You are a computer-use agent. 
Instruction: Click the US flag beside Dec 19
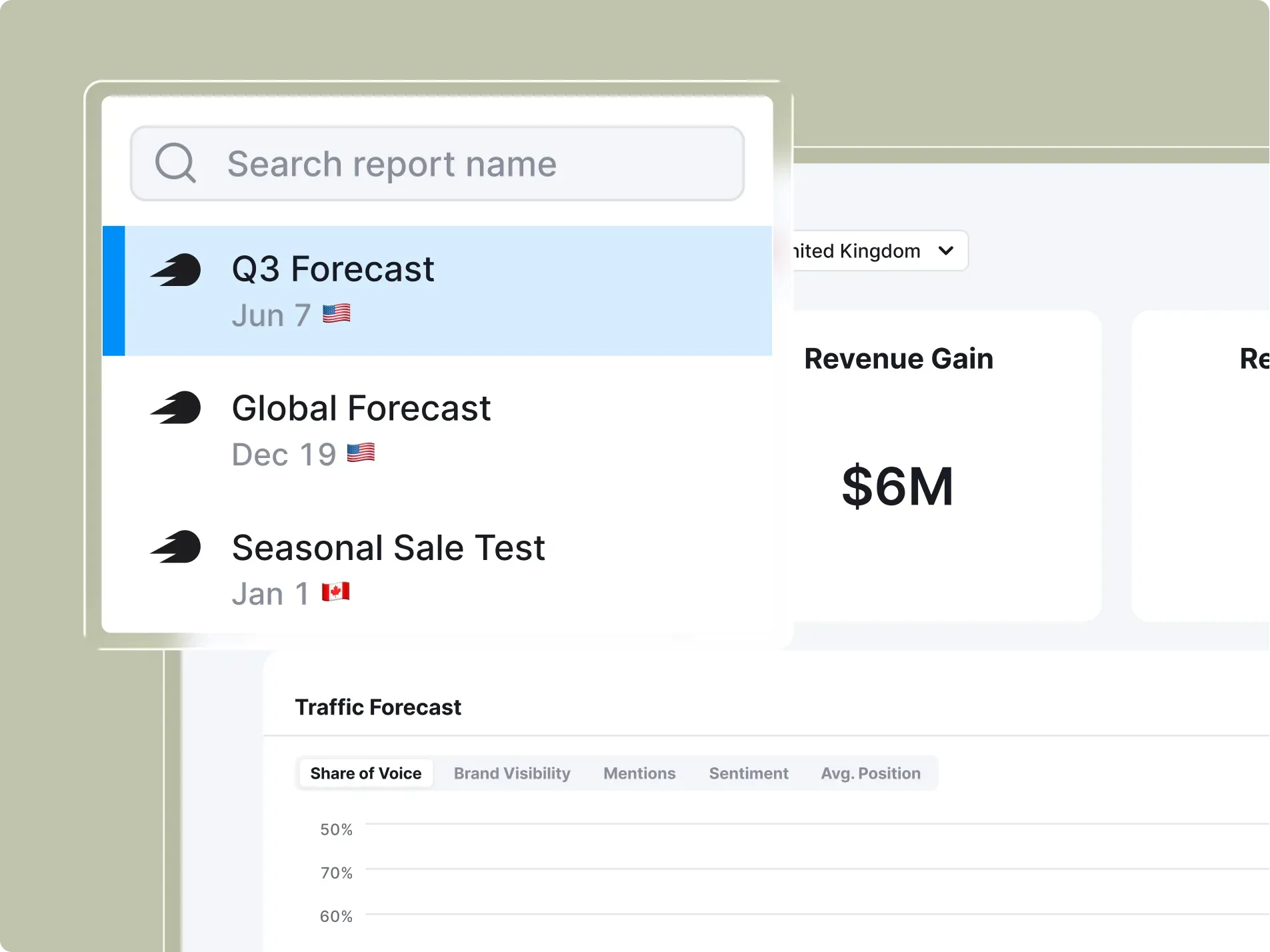[x=361, y=453]
